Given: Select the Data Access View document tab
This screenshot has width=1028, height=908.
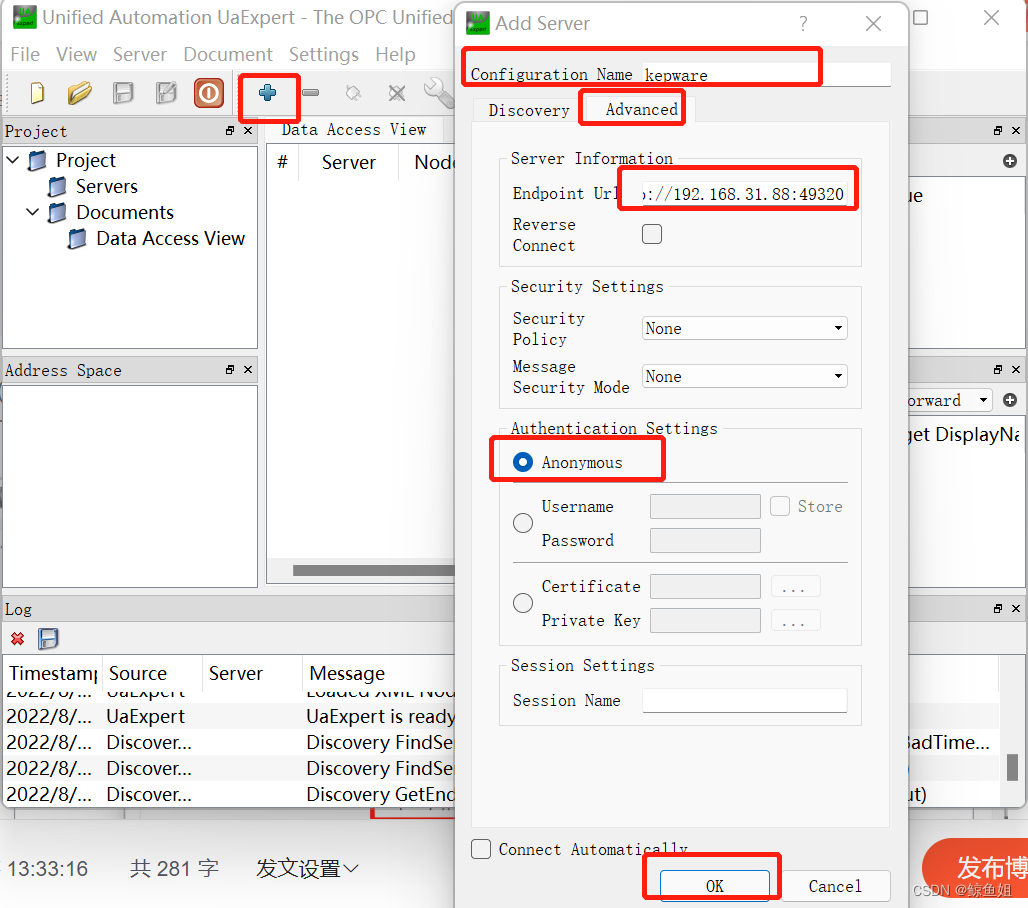Looking at the screenshot, I should click(x=354, y=130).
